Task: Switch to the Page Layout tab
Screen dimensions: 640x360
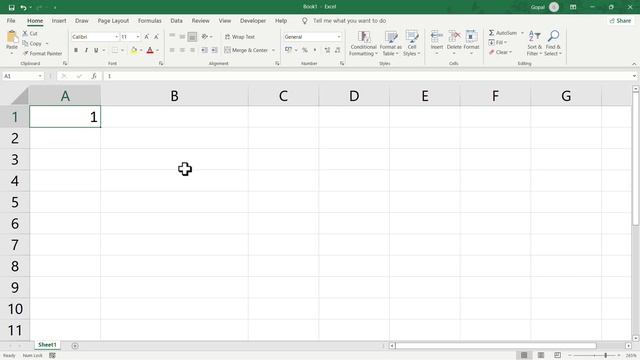Action: (x=113, y=20)
